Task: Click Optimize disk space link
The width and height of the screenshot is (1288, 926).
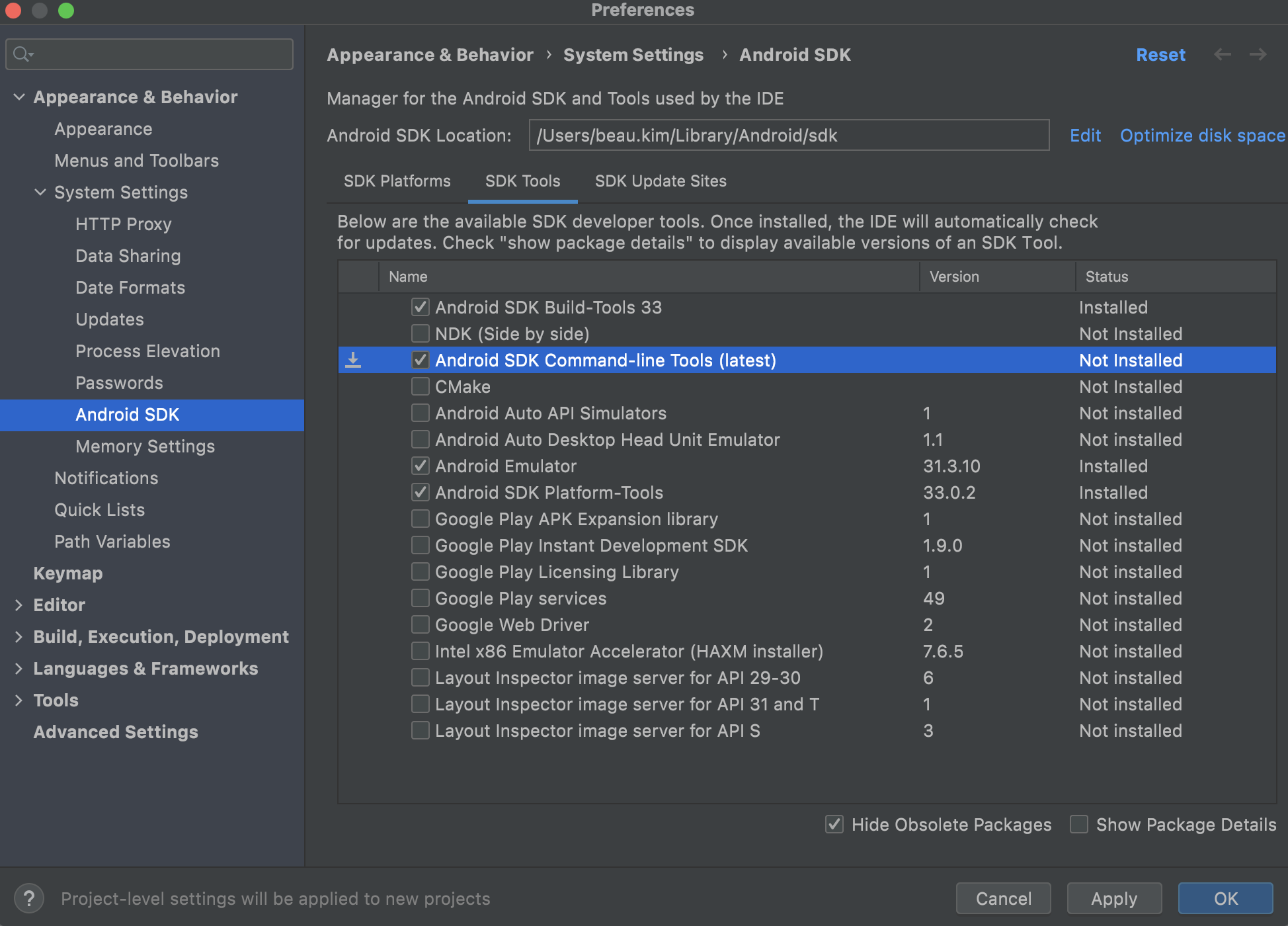Action: (1202, 136)
